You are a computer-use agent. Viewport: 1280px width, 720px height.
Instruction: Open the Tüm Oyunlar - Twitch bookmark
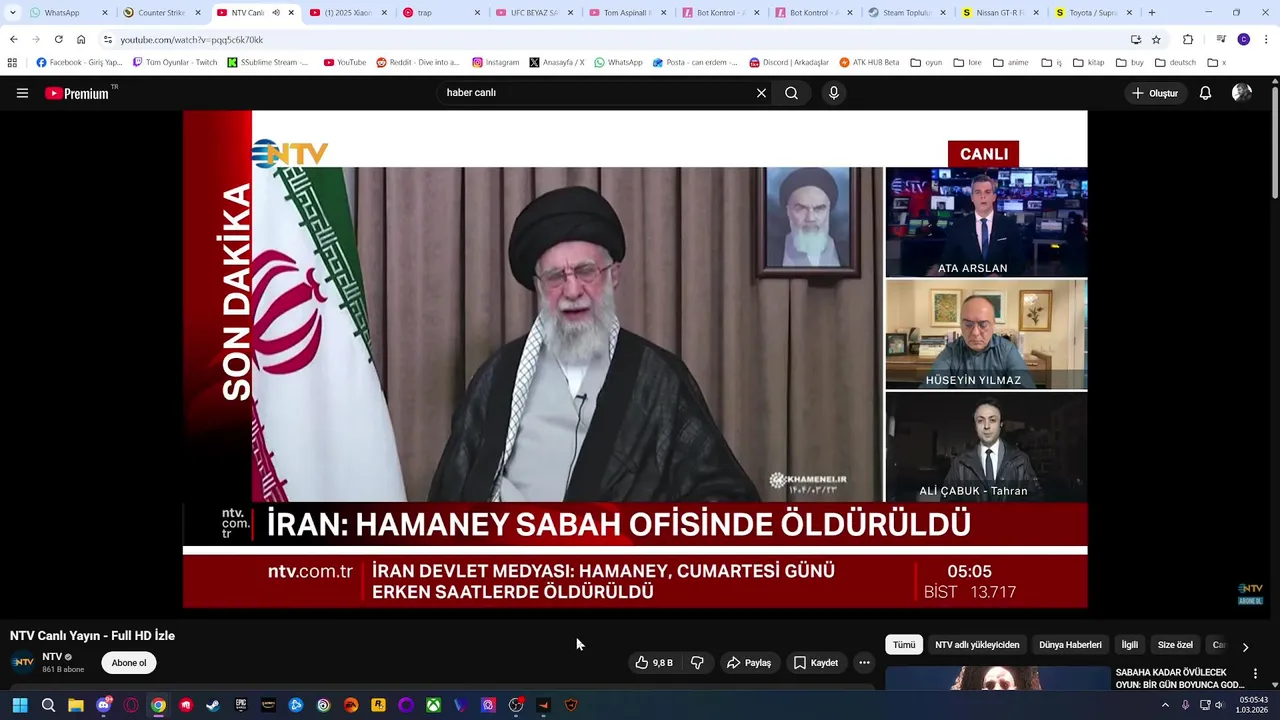pyautogui.click(x=175, y=62)
